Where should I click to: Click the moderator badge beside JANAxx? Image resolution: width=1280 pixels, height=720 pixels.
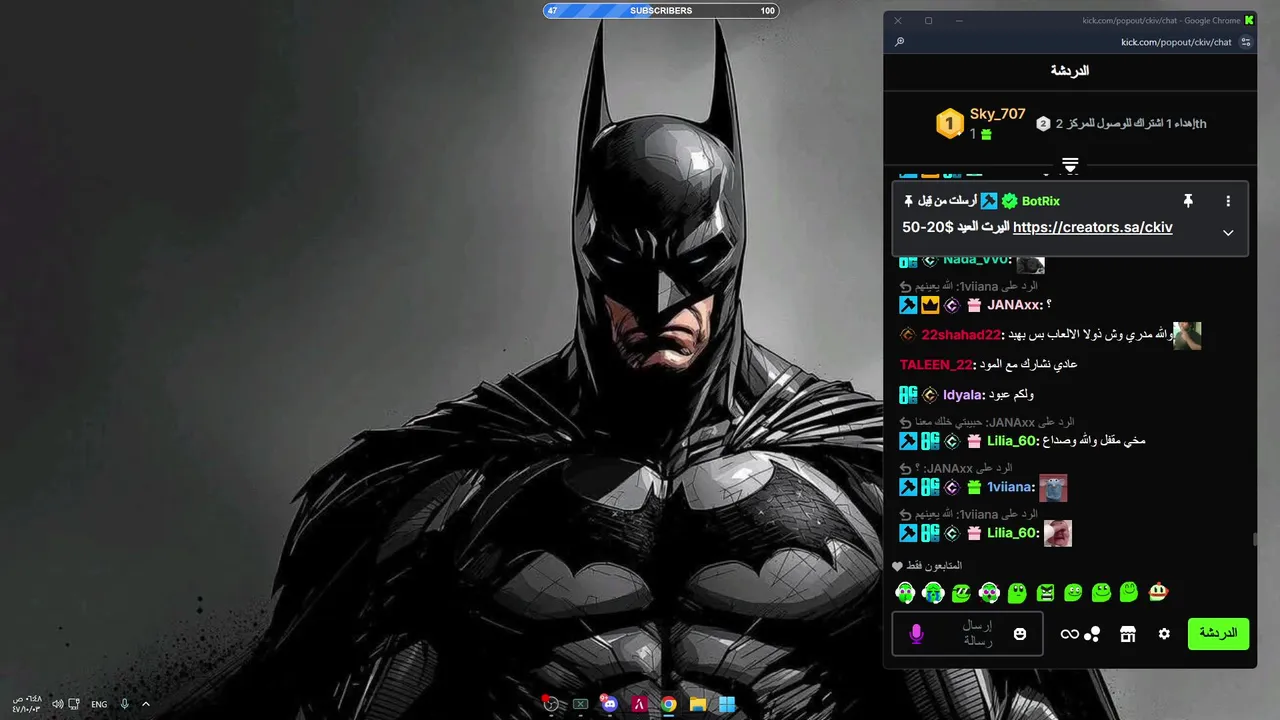(x=908, y=305)
